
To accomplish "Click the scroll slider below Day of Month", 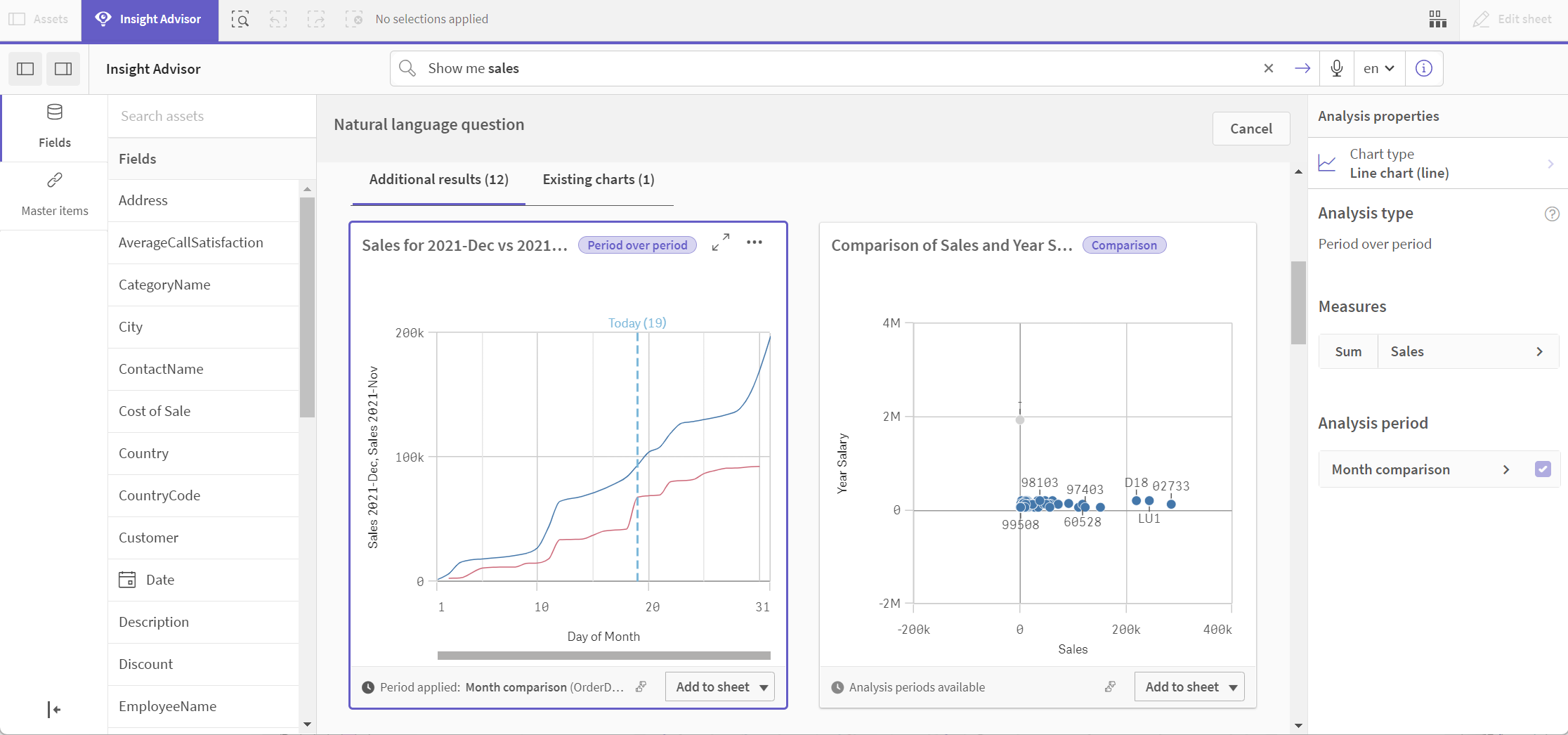I will (x=603, y=656).
